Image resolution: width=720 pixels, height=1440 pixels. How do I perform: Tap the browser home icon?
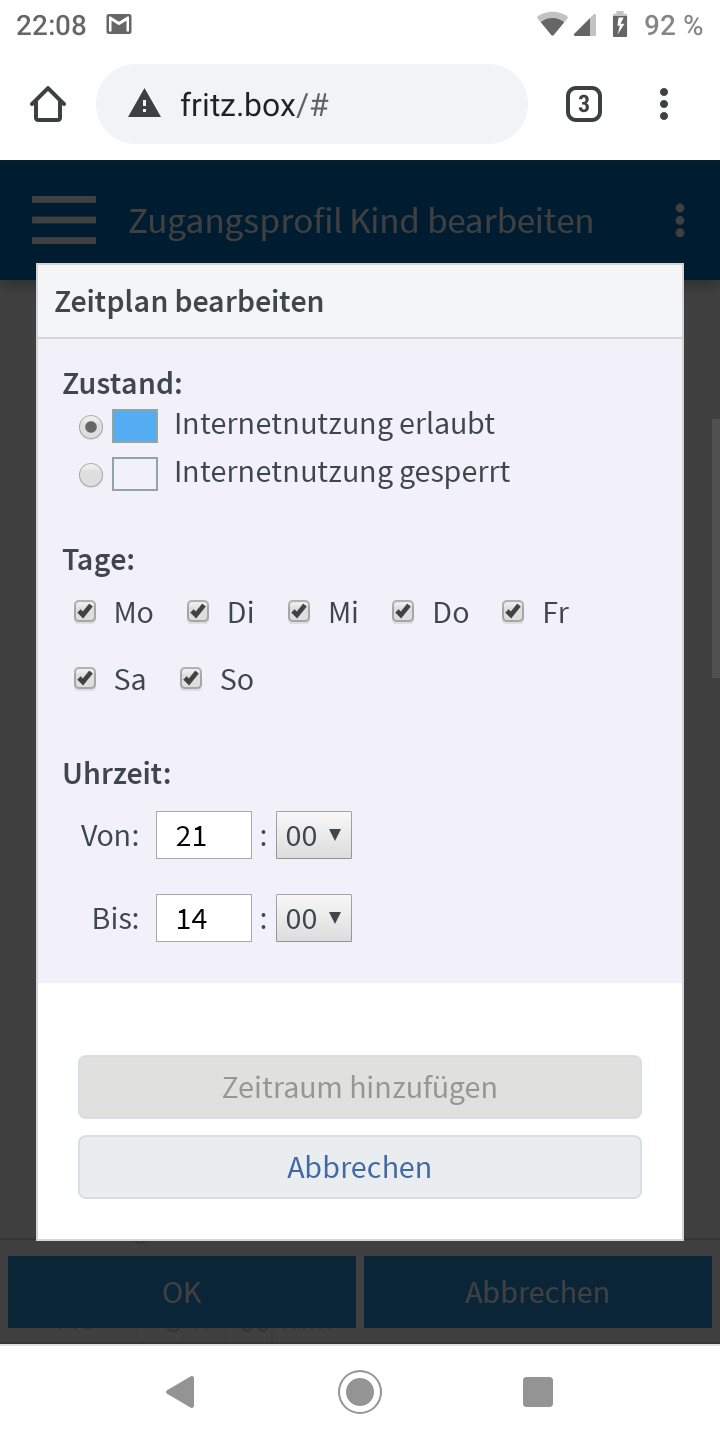coord(48,104)
